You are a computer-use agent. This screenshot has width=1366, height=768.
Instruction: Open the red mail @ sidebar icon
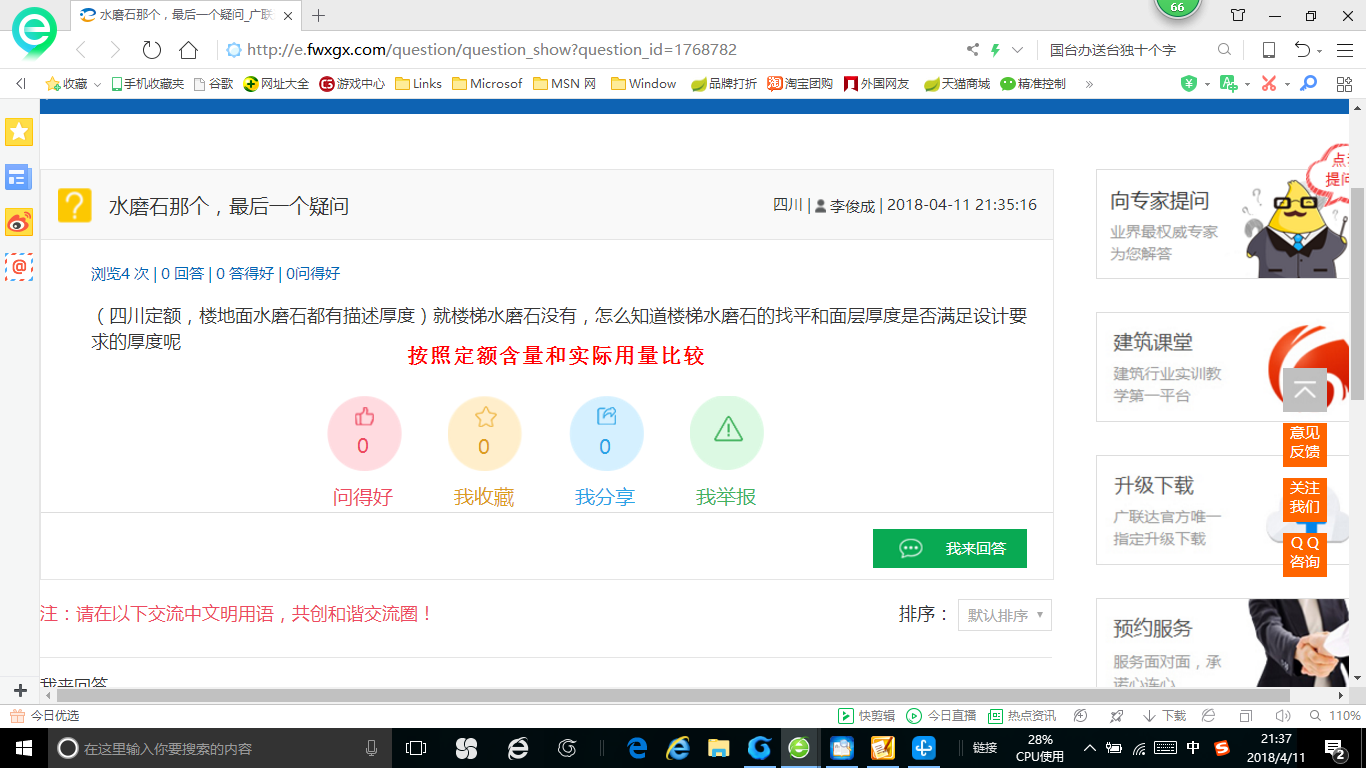[x=19, y=267]
